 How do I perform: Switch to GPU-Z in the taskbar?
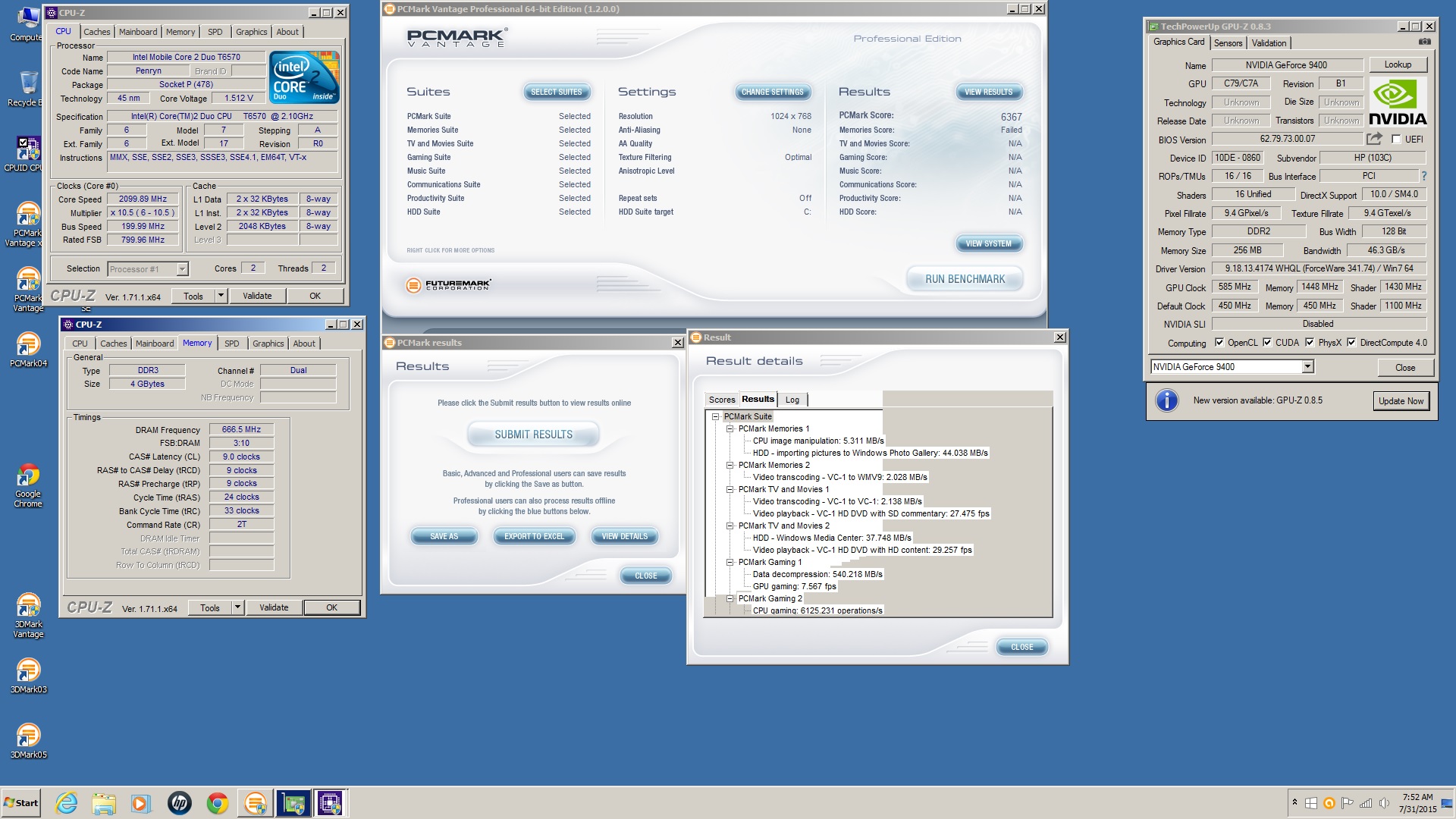click(x=293, y=803)
